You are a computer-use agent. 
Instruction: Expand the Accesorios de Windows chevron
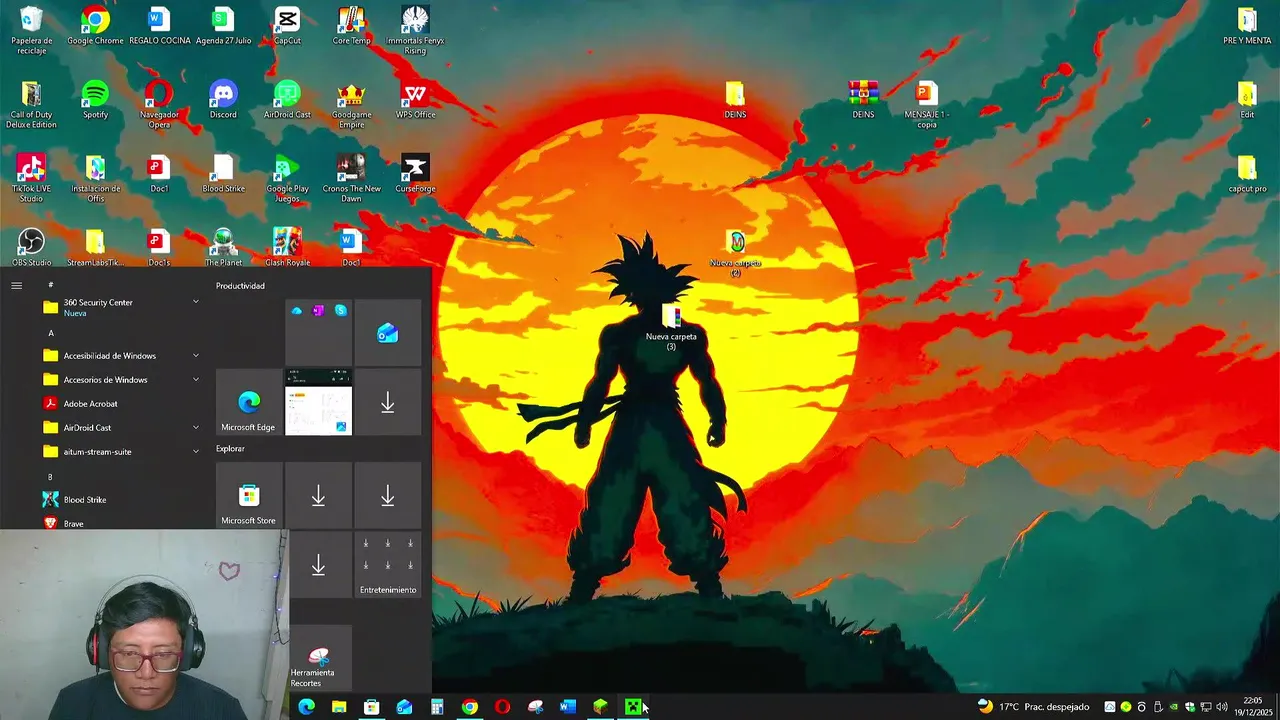point(195,379)
